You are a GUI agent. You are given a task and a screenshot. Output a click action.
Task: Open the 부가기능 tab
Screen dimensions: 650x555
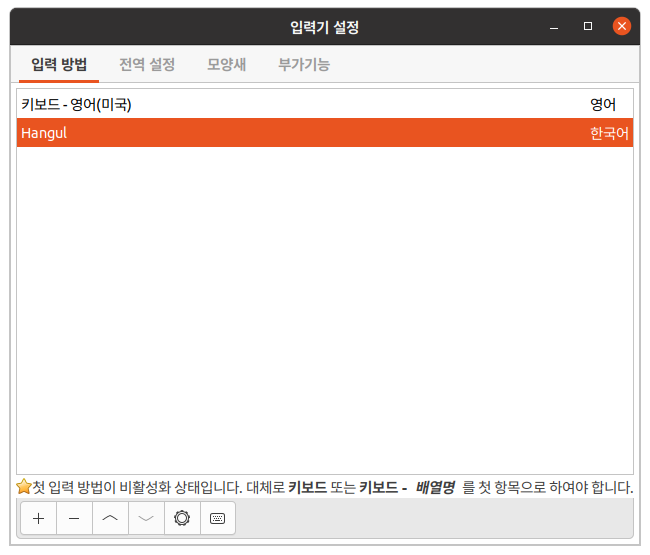(304, 64)
